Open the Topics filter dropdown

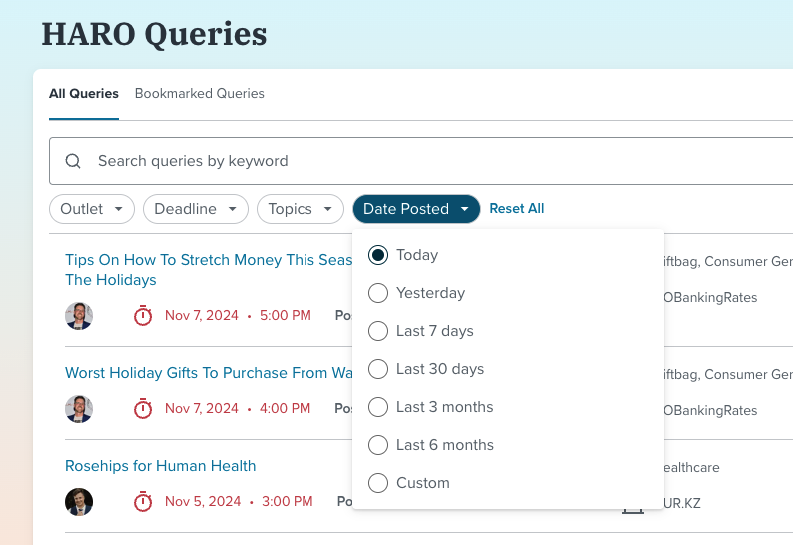point(300,209)
